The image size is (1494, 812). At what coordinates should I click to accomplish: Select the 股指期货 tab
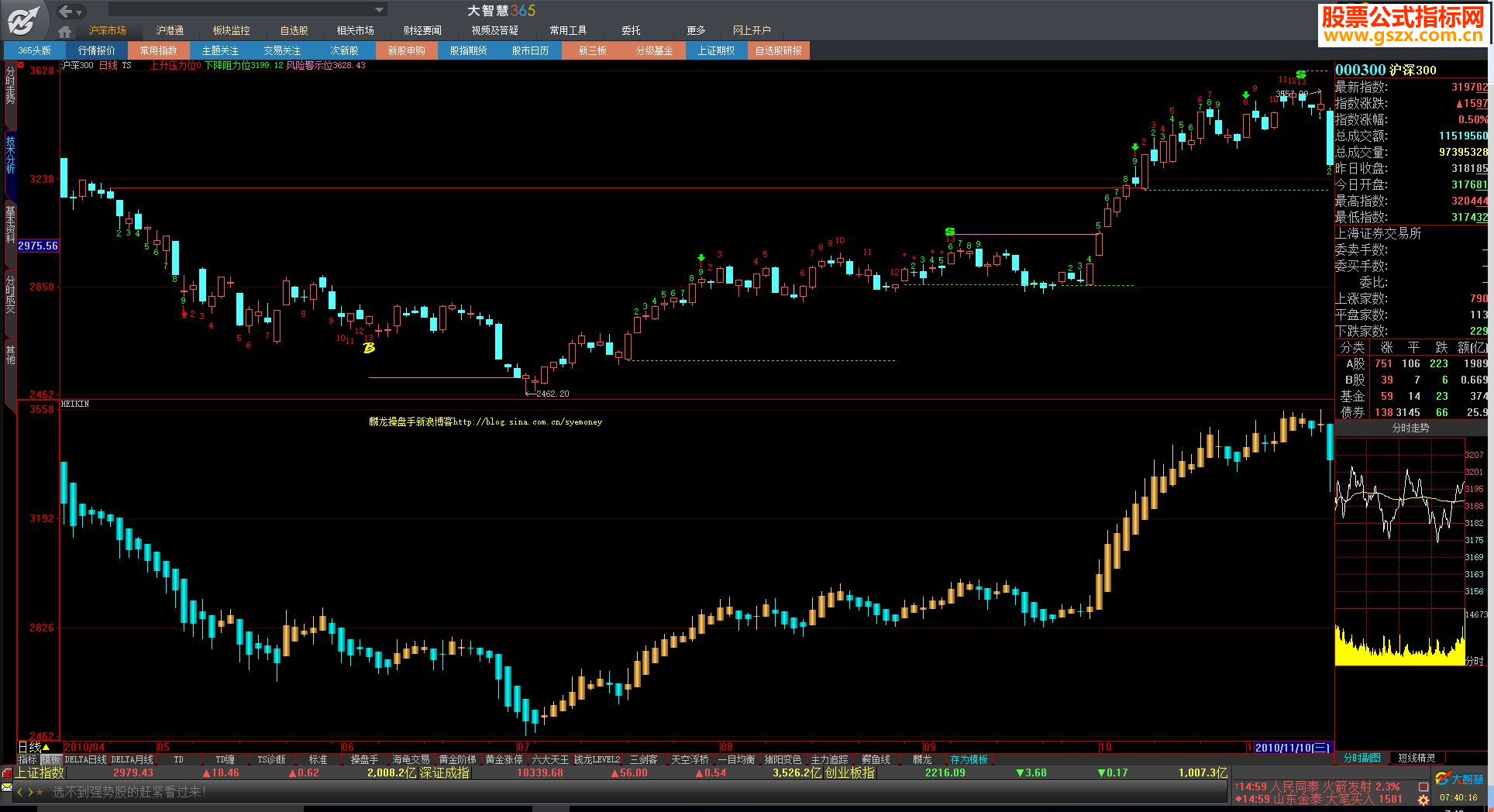click(468, 50)
